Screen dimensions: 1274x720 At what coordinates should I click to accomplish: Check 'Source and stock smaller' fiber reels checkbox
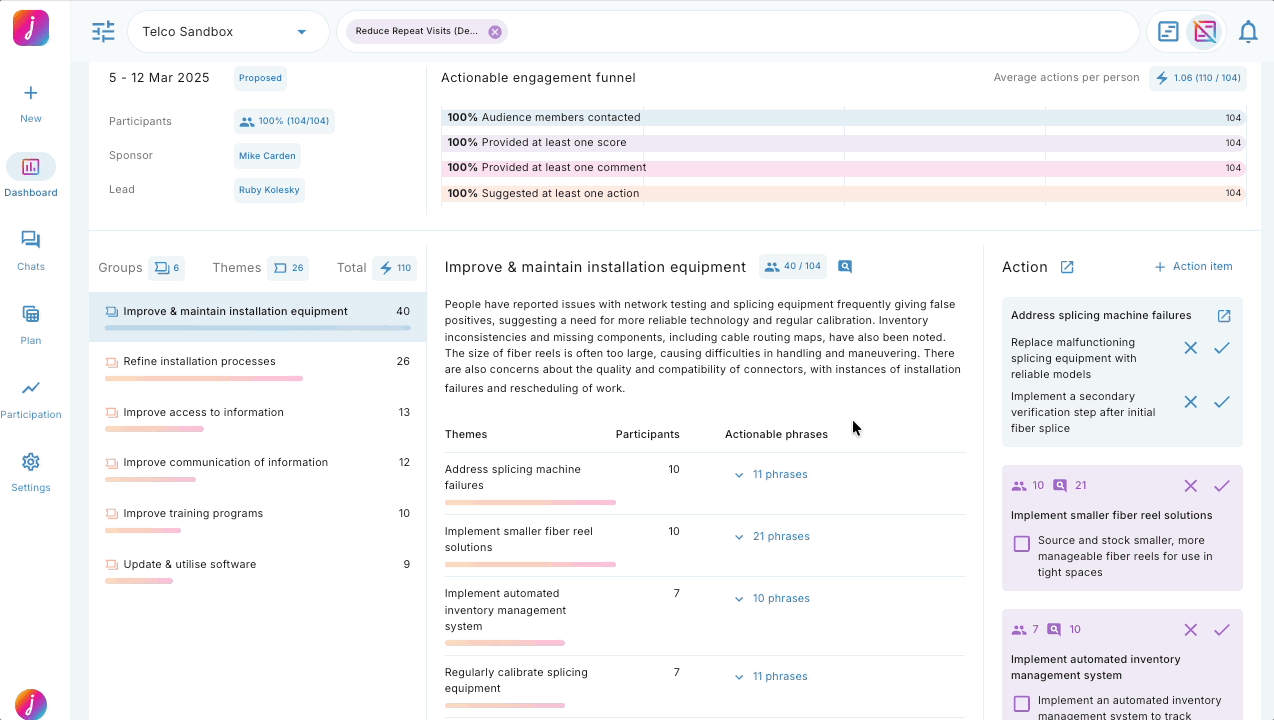[x=1021, y=544]
